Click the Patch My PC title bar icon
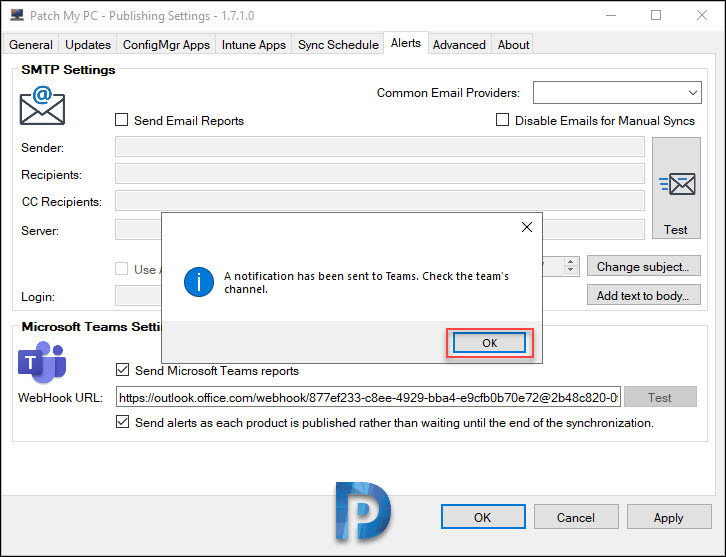This screenshot has width=726, height=557. (x=17, y=15)
